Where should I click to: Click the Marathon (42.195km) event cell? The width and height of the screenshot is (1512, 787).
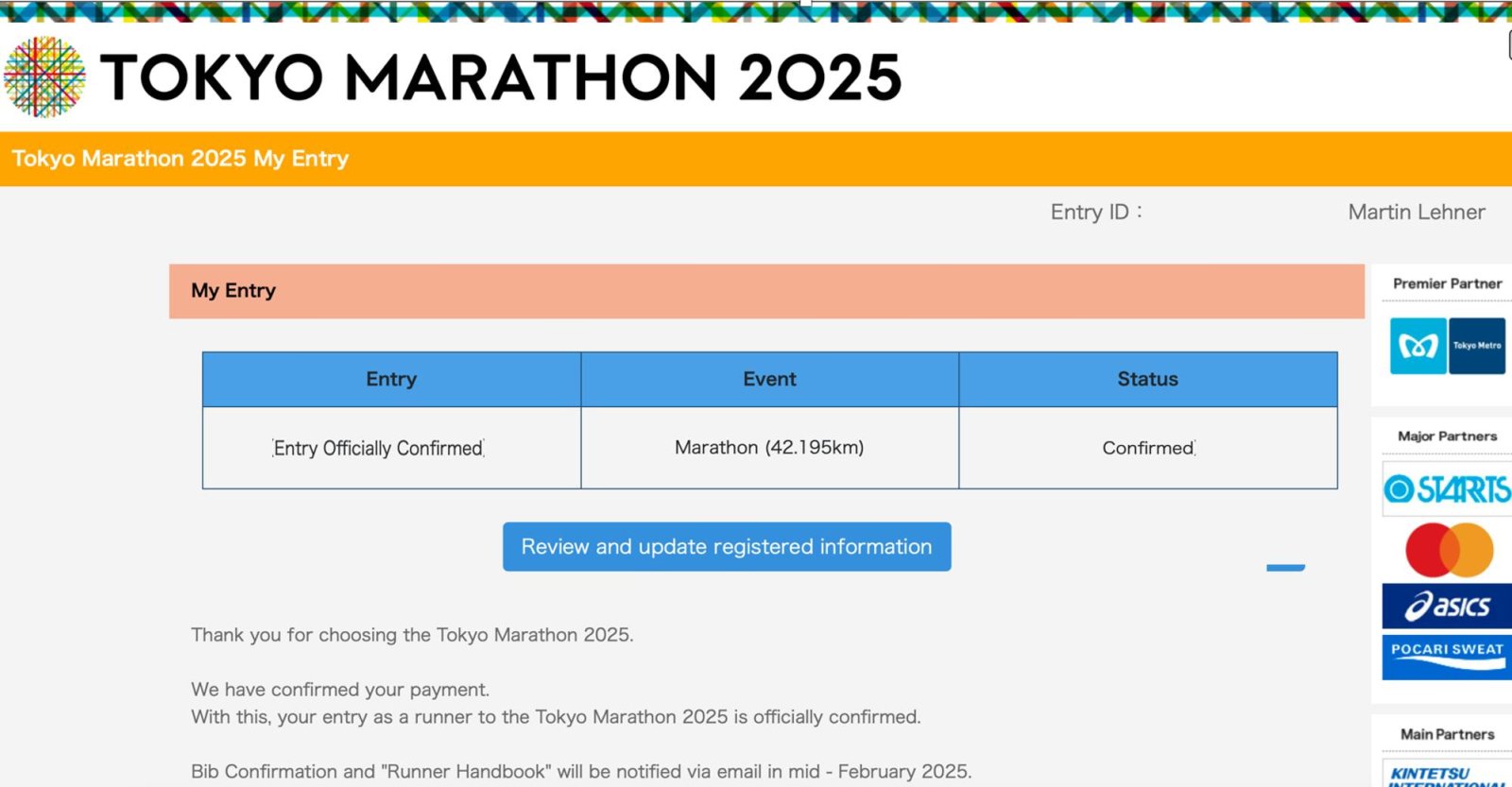(x=769, y=448)
